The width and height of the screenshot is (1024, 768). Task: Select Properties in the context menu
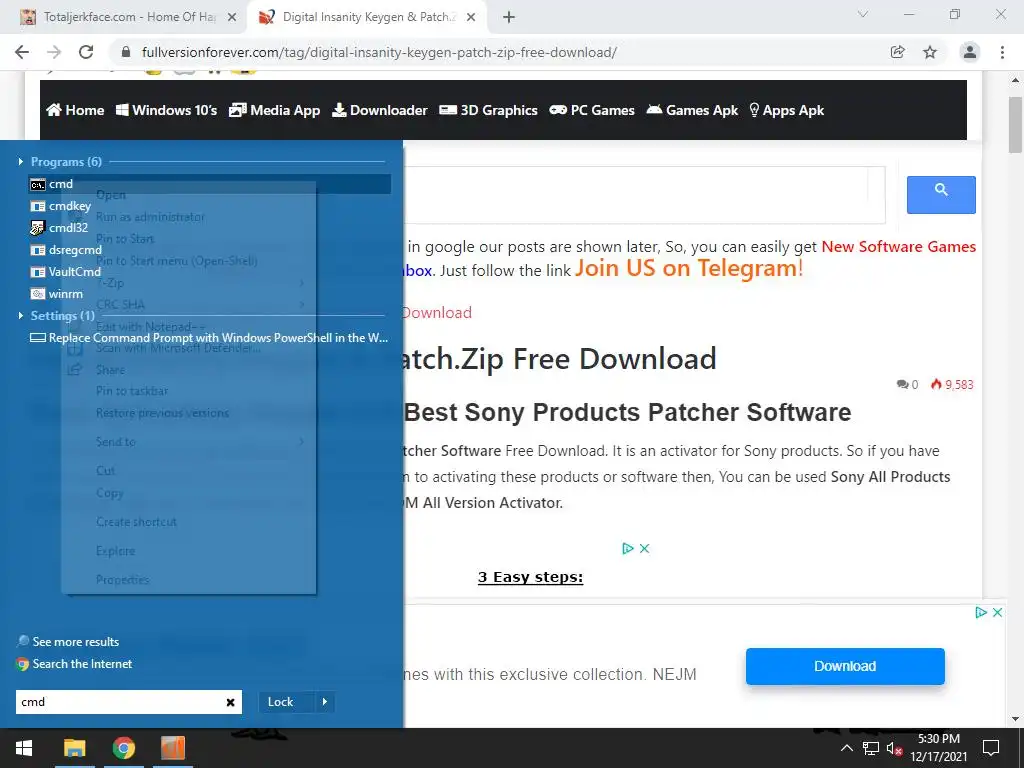click(x=123, y=580)
